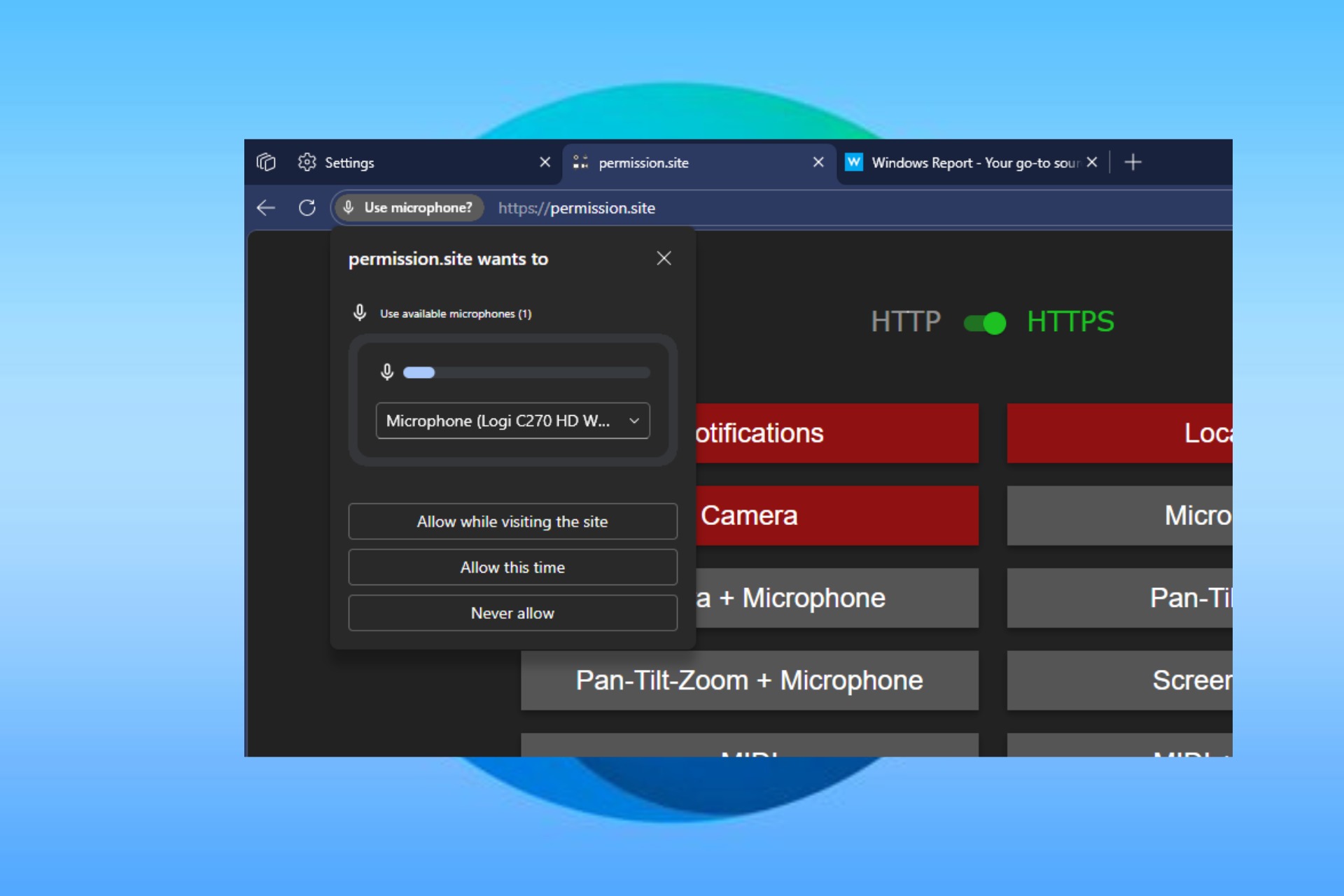
Task: Close the permission popup with X
Action: [x=664, y=258]
